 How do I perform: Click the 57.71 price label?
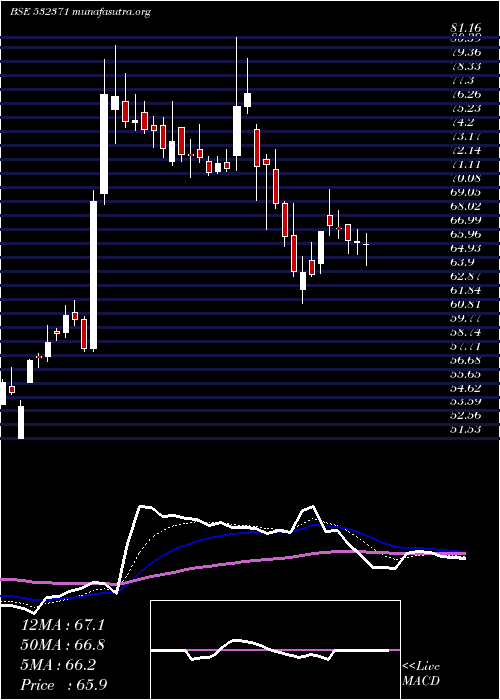466,346
